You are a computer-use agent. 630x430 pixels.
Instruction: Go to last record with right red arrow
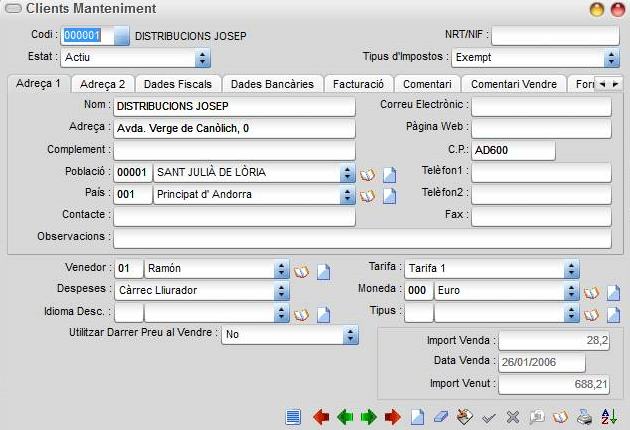click(x=393, y=417)
